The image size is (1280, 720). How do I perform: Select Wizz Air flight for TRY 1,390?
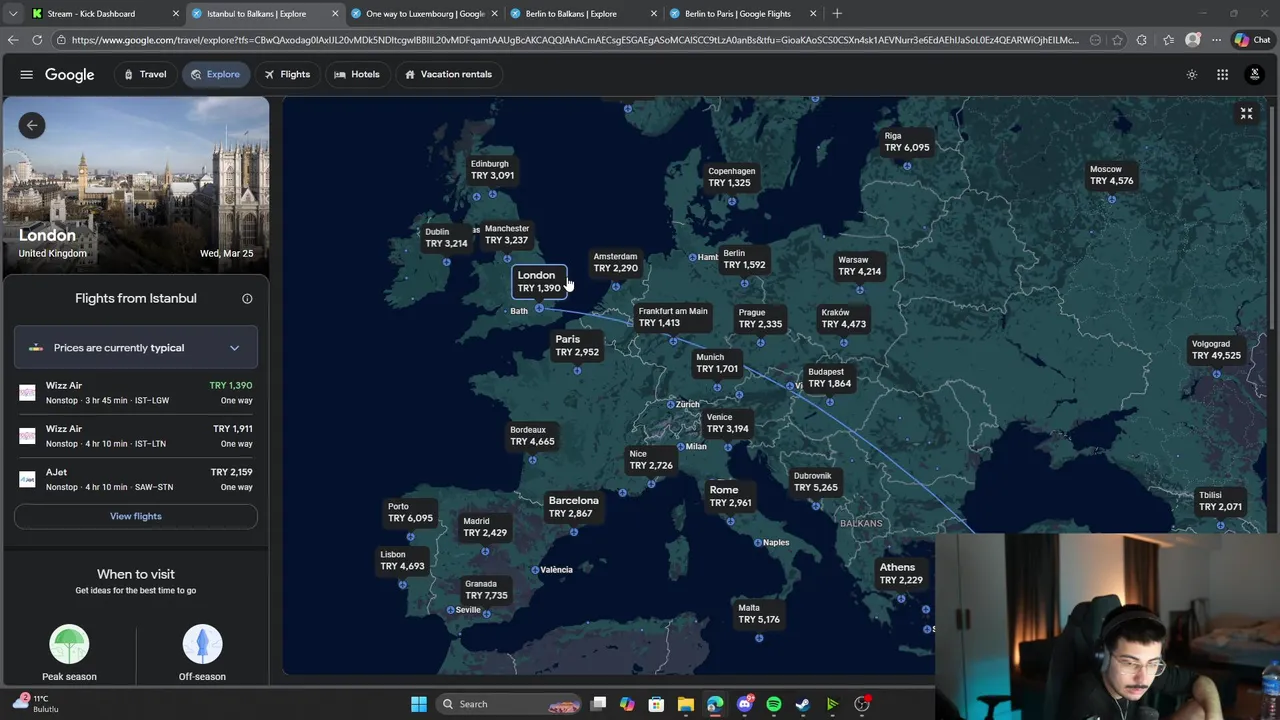pos(136,392)
